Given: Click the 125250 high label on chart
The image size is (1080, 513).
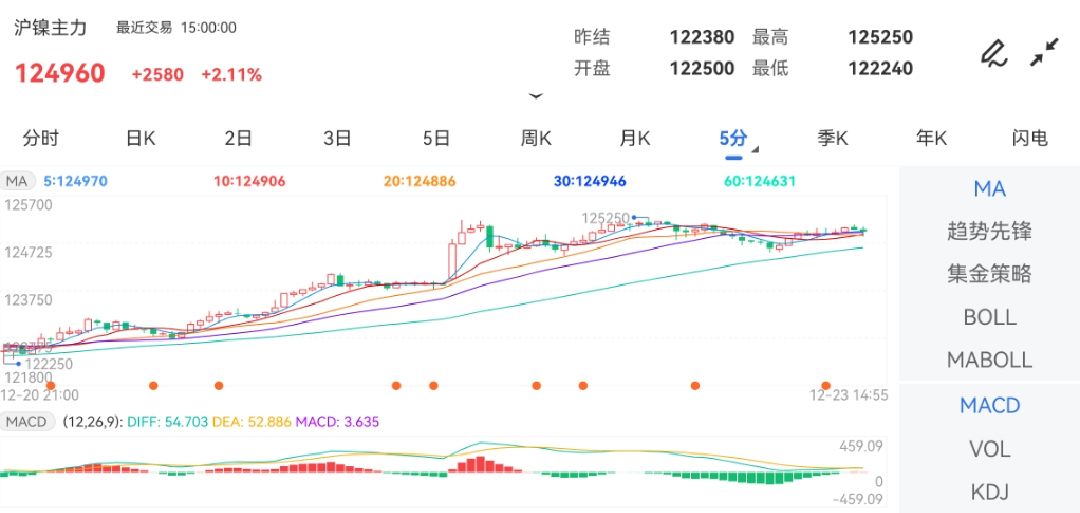Looking at the screenshot, I should [605, 218].
